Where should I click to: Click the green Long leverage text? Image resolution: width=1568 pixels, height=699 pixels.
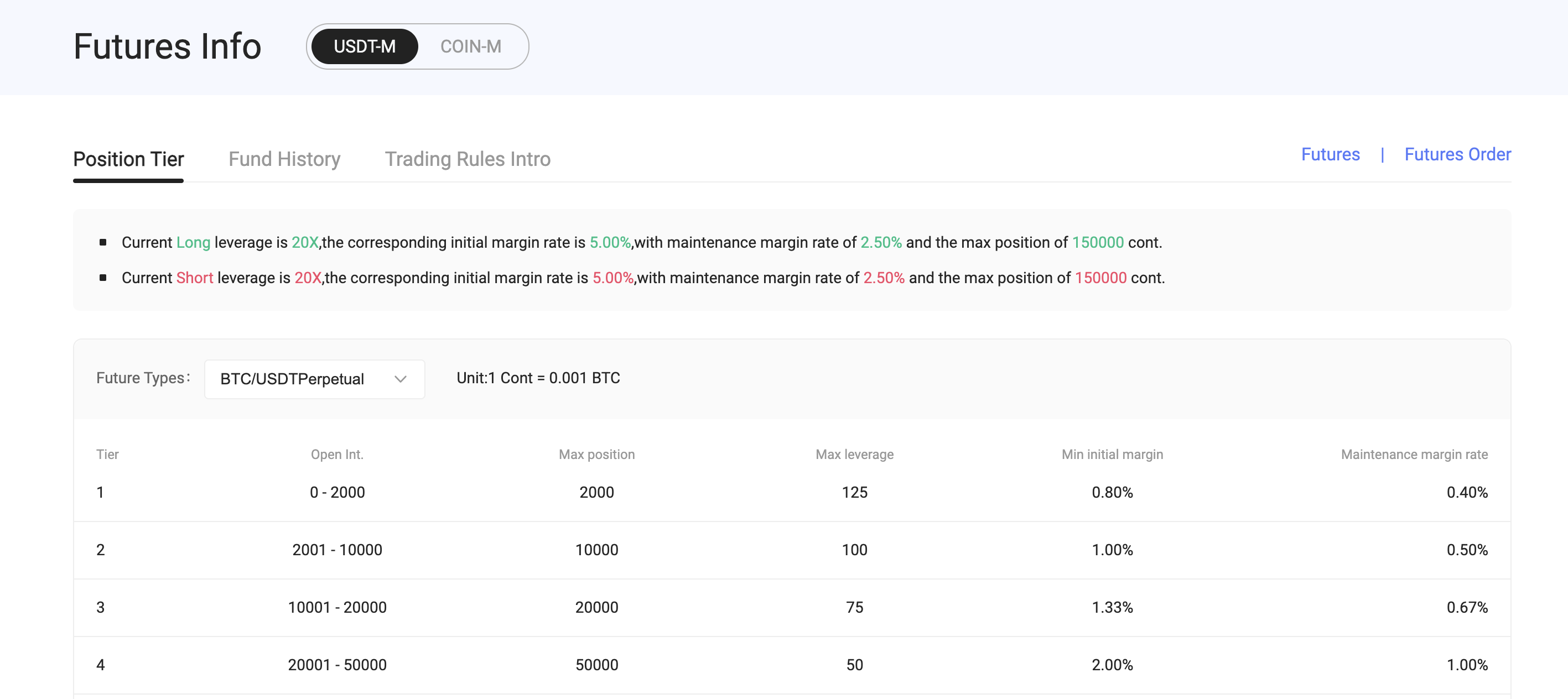click(193, 242)
